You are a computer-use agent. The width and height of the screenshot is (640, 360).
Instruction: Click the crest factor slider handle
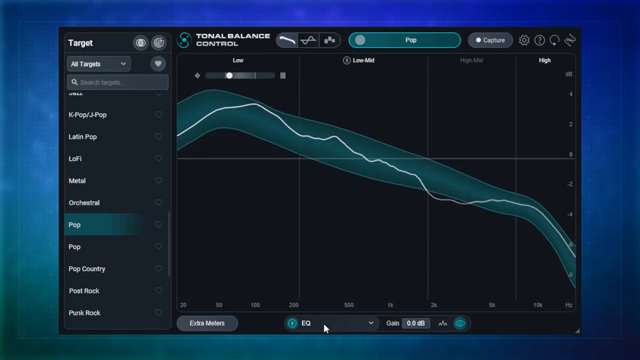click(x=229, y=76)
